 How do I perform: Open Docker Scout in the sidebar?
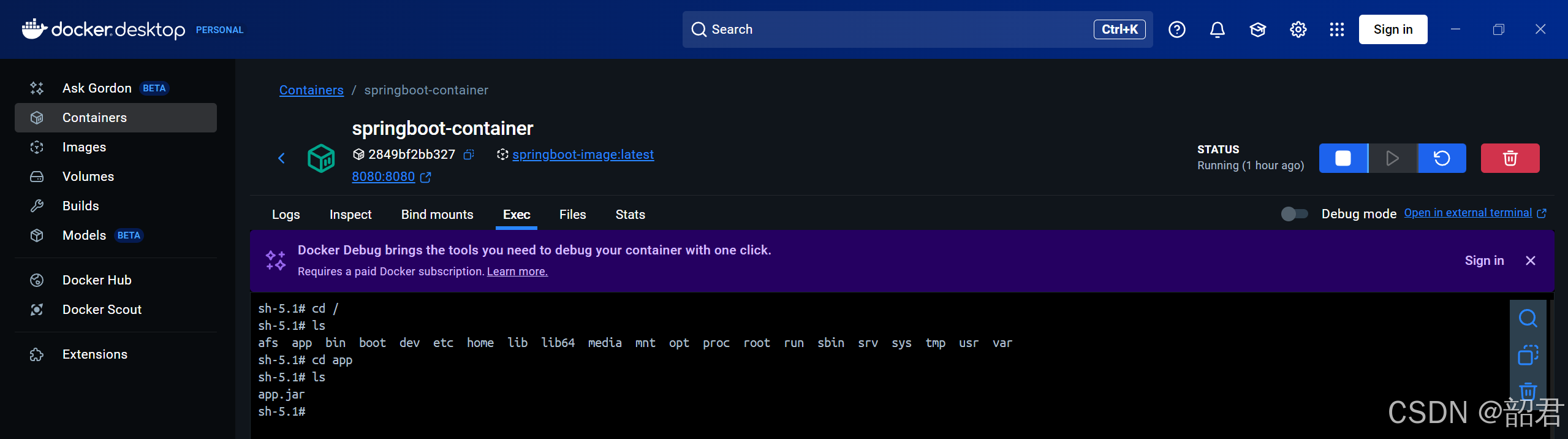pos(116,310)
